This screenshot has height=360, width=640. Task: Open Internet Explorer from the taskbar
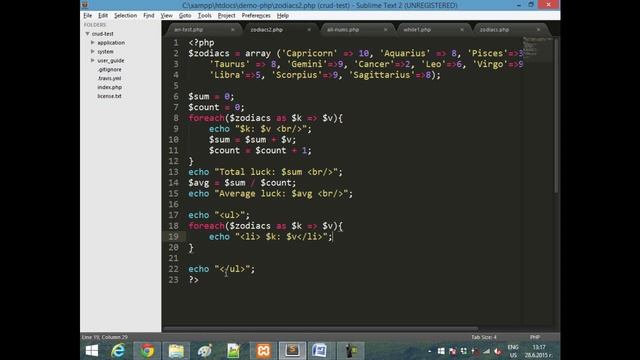point(118,351)
